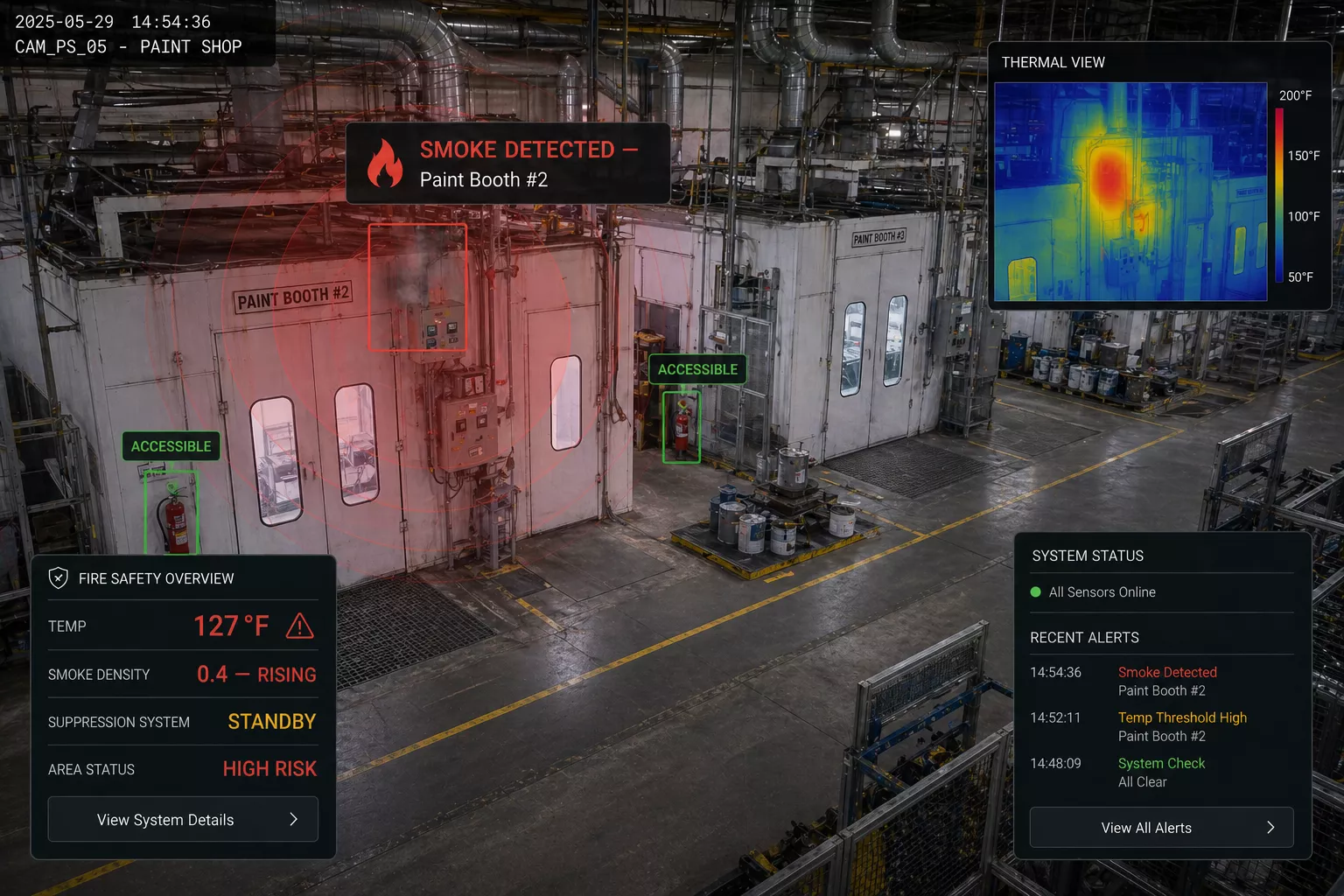
Task: Click the 0.4 — RISING smoke density value
Action: 256,675
